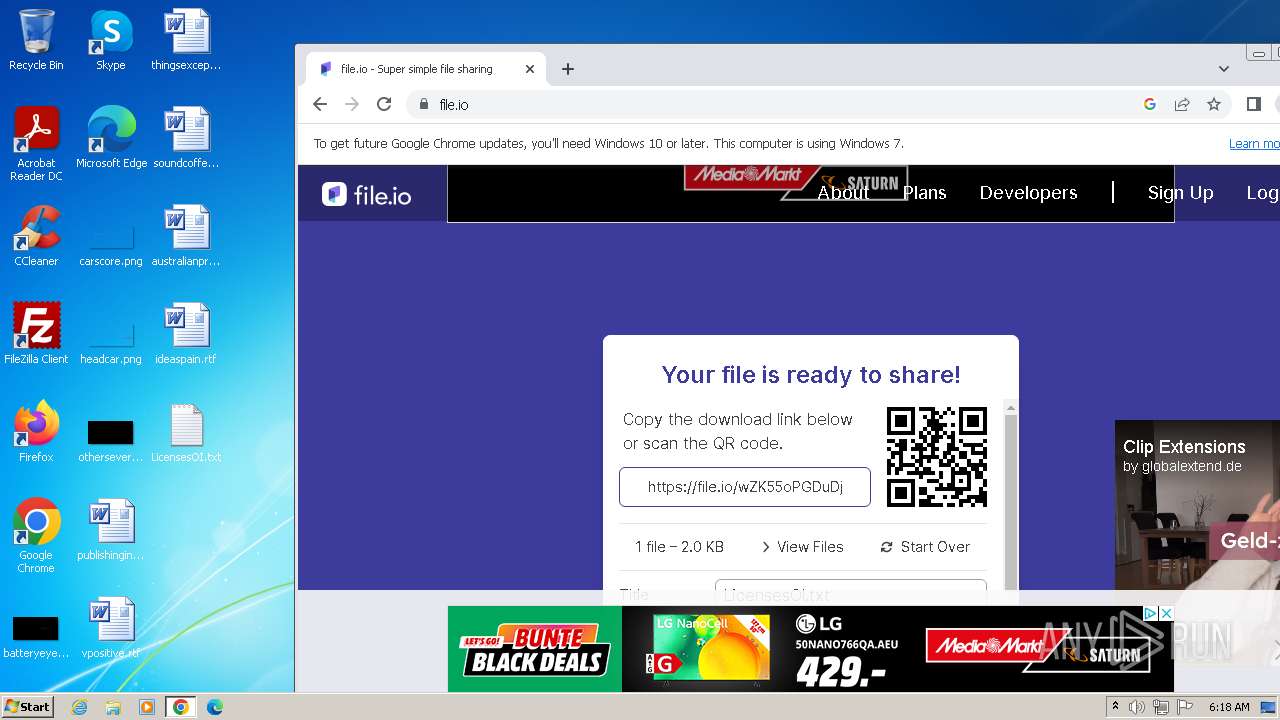Click the share QR code image

click(937, 456)
